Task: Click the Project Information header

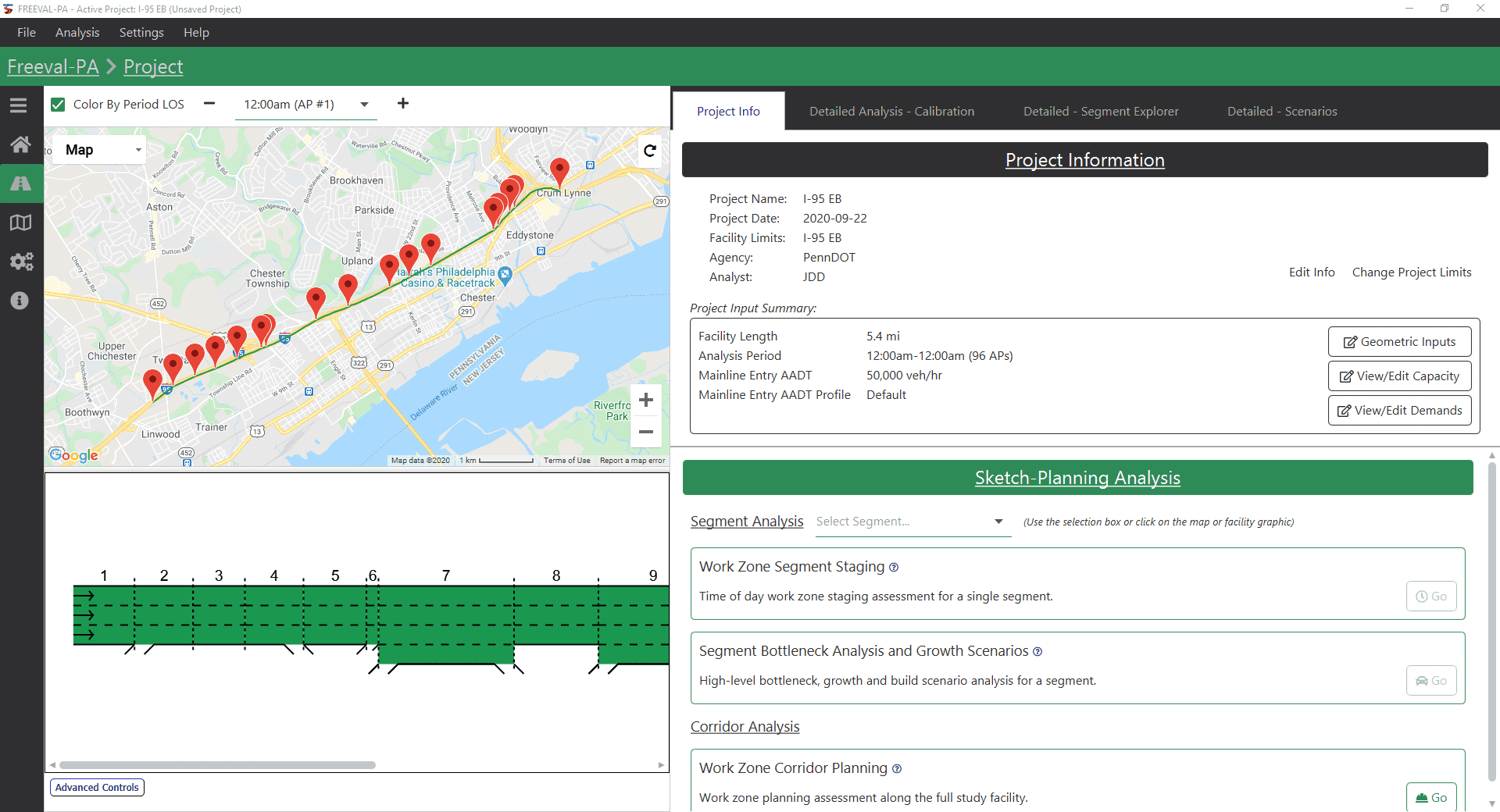Action: coord(1084,160)
